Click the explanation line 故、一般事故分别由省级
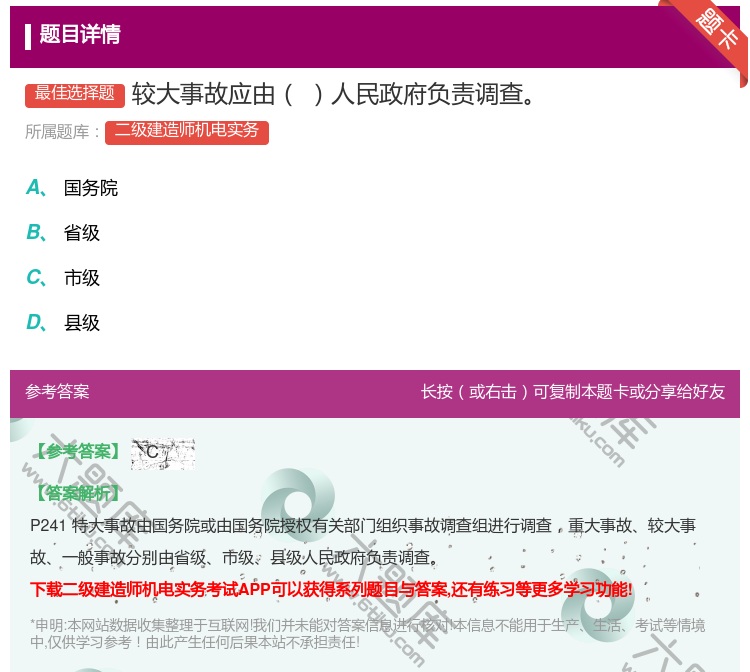 [233, 558]
